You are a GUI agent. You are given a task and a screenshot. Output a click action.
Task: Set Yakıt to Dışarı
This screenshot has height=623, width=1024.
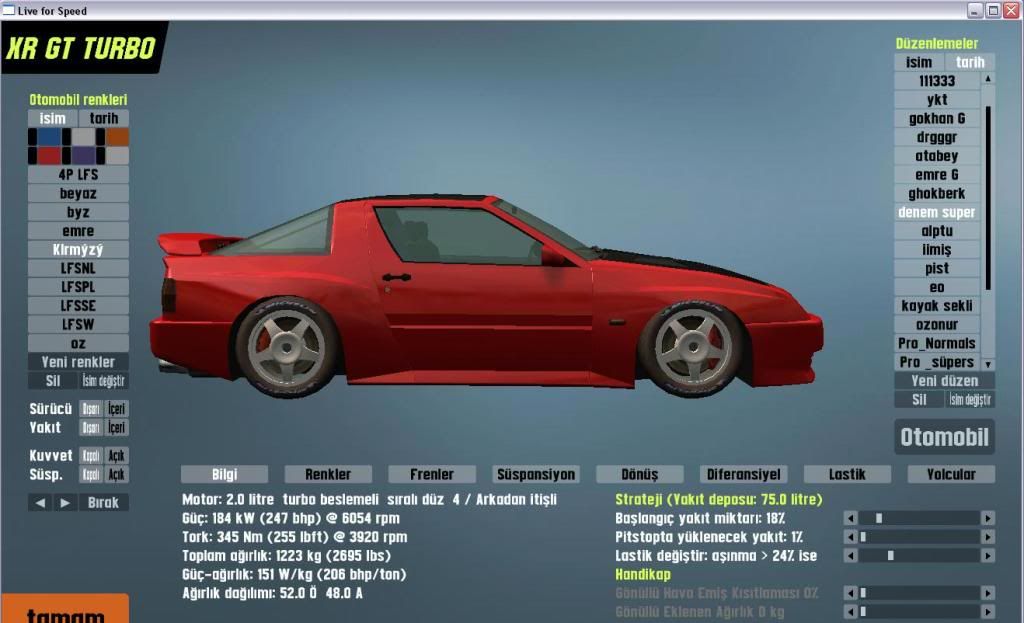[91, 428]
